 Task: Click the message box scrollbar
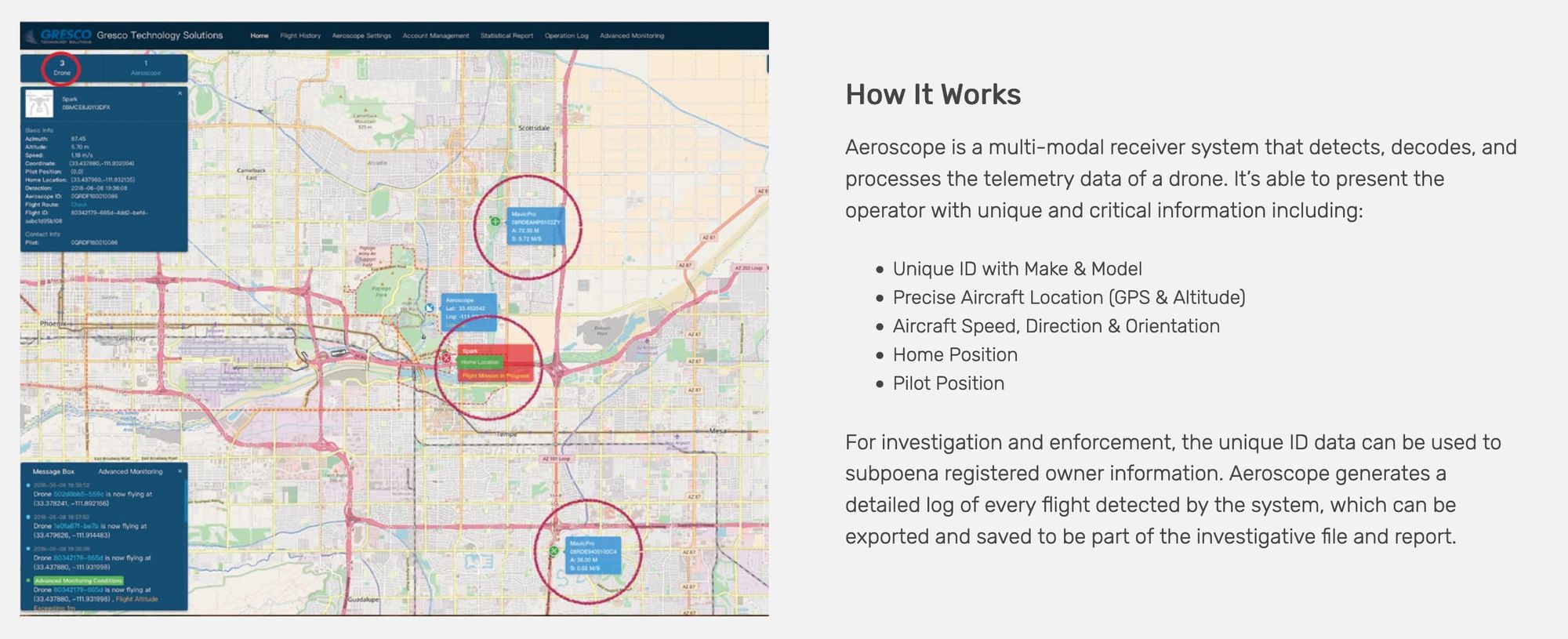click(x=186, y=502)
